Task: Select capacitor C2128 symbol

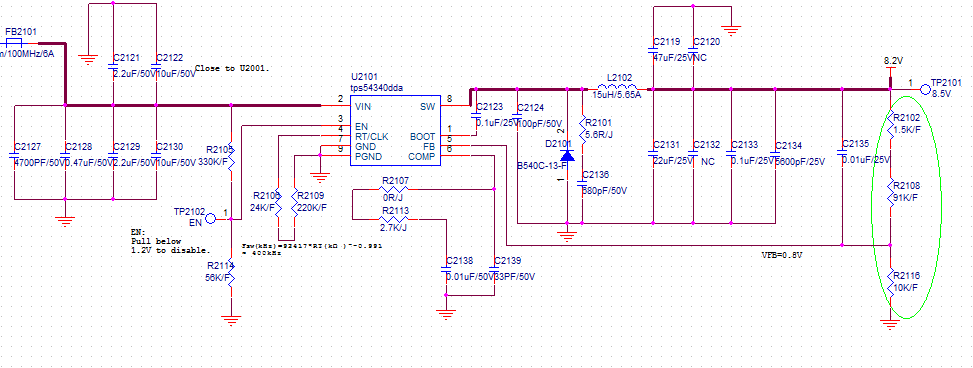Action: (x=65, y=155)
